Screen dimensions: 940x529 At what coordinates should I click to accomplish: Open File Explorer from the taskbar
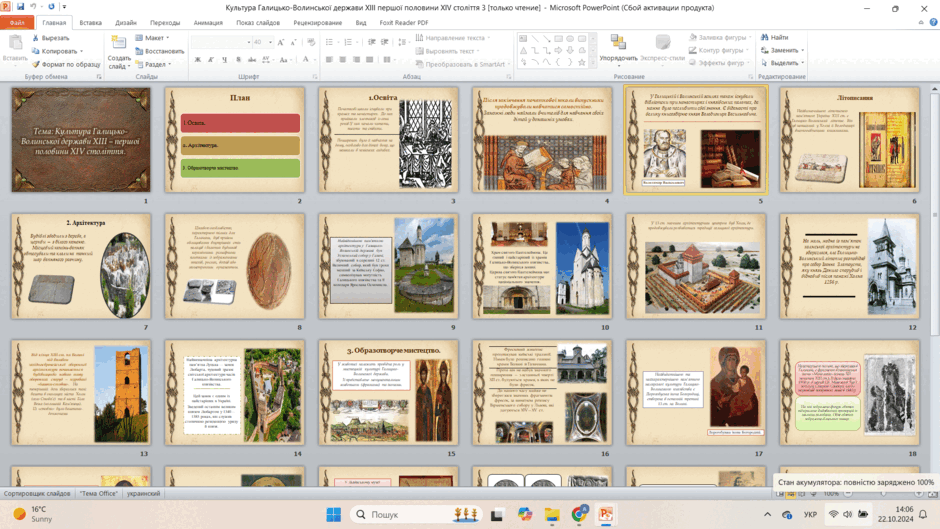click(x=552, y=514)
